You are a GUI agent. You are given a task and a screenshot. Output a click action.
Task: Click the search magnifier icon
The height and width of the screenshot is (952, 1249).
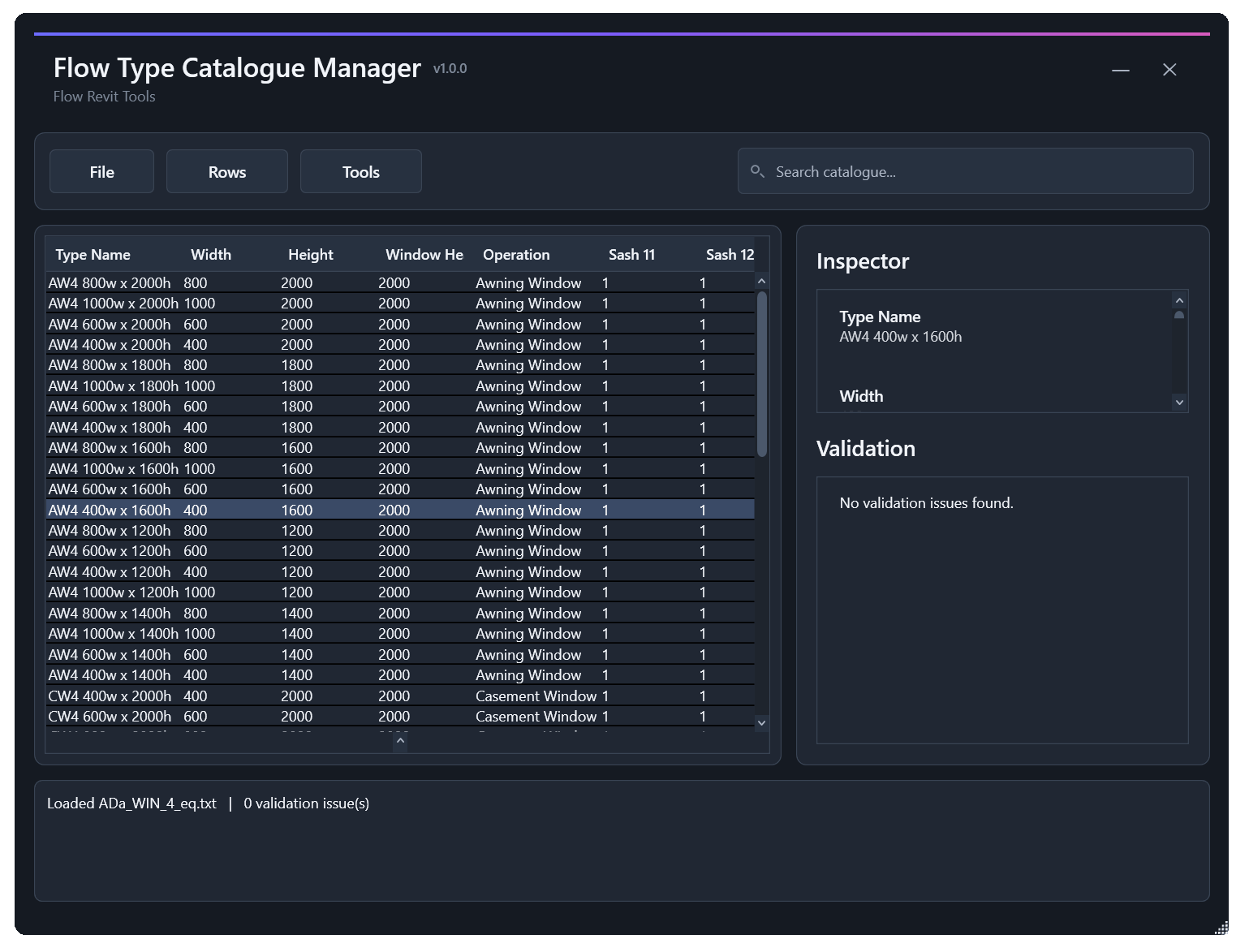pyautogui.click(x=757, y=171)
